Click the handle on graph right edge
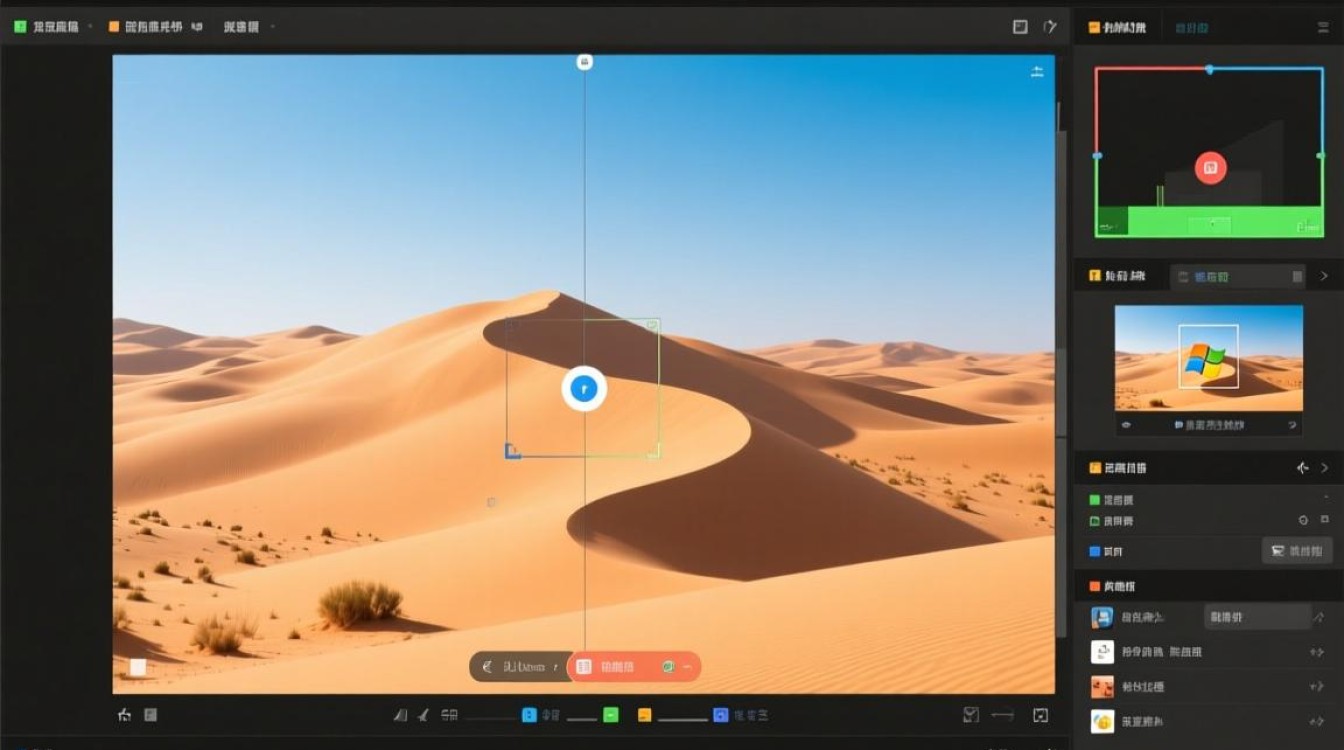Viewport: 1344px width, 750px height. [x=1322, y=156]
